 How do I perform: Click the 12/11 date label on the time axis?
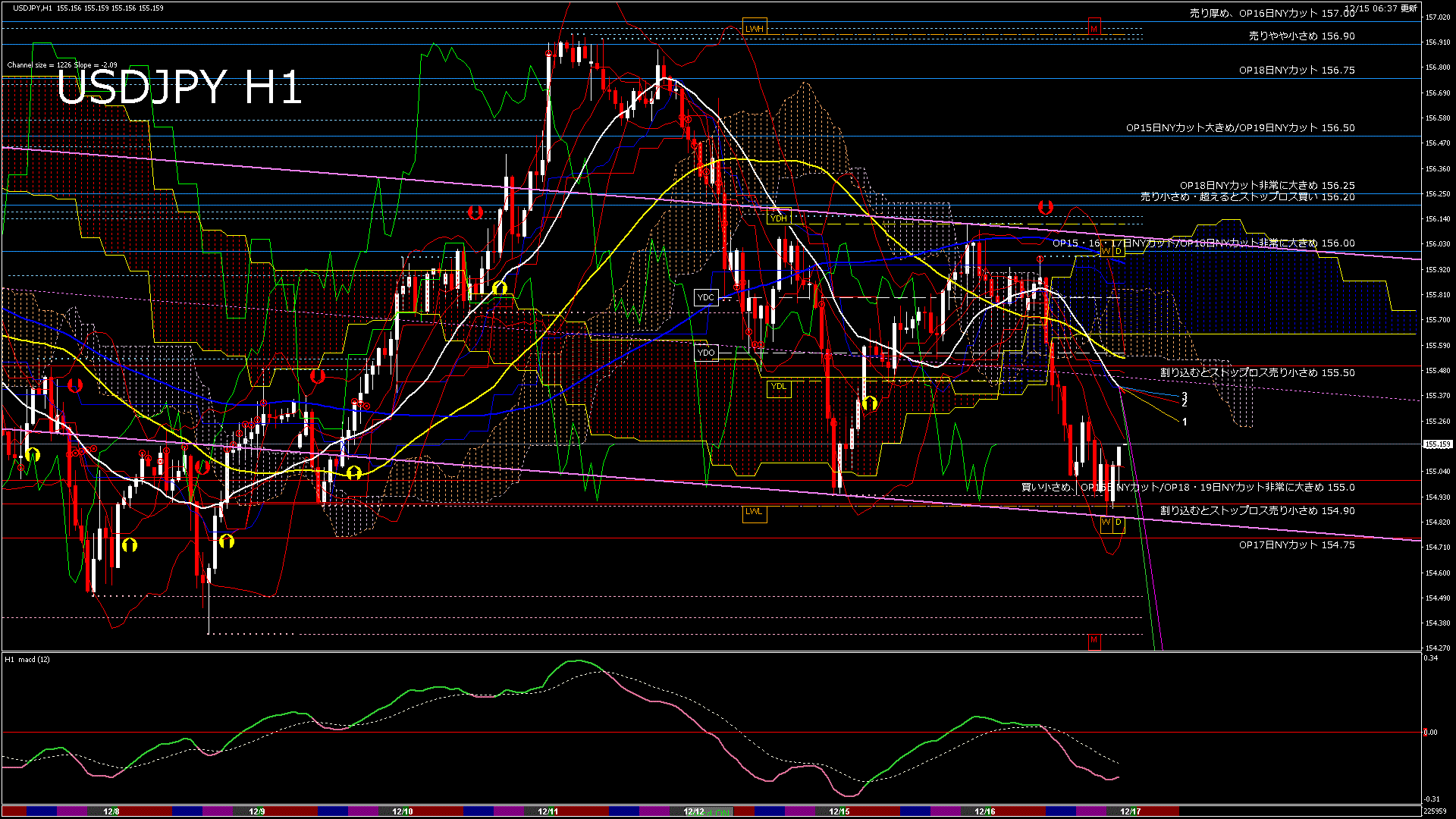click(548, 811)
